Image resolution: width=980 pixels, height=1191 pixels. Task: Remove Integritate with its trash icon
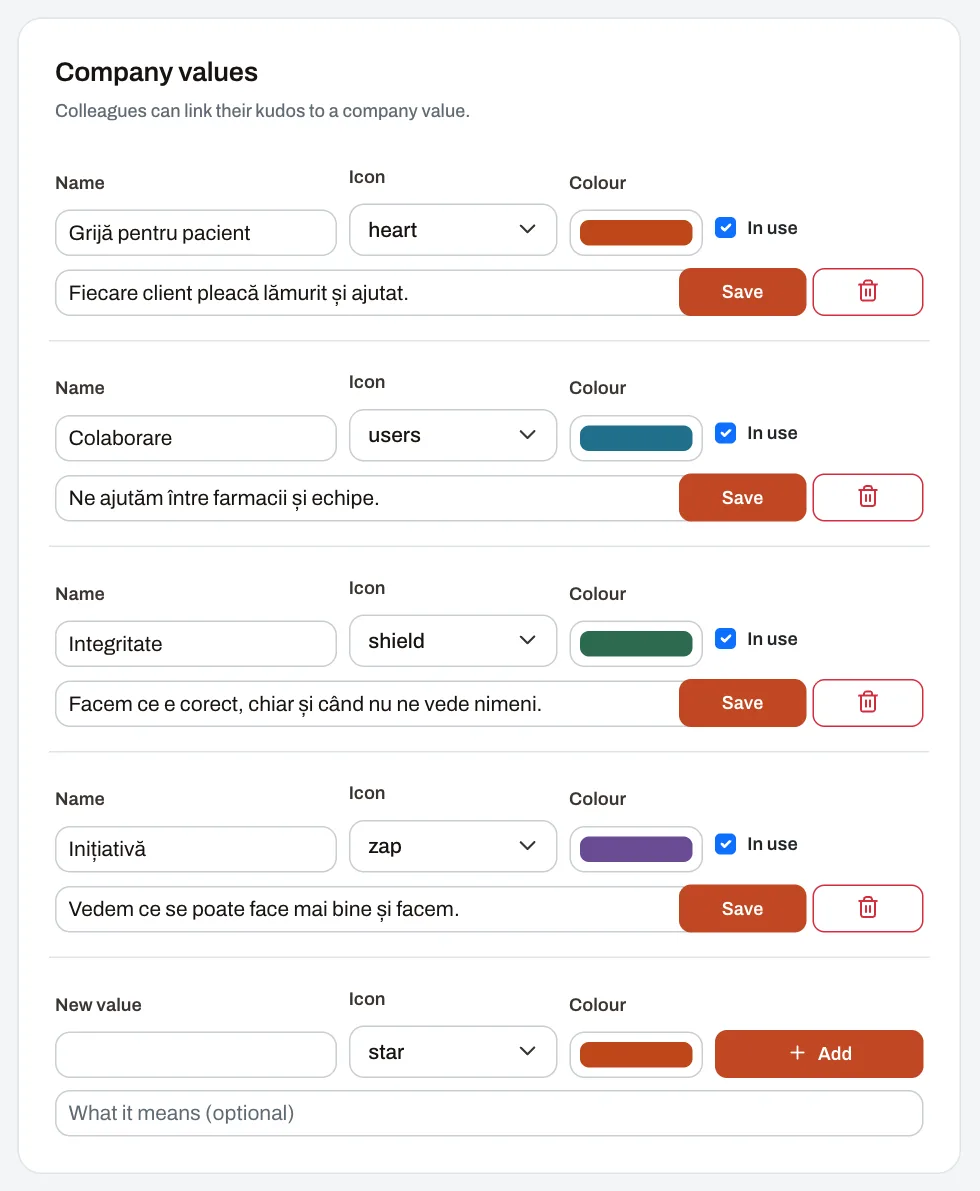868,703
